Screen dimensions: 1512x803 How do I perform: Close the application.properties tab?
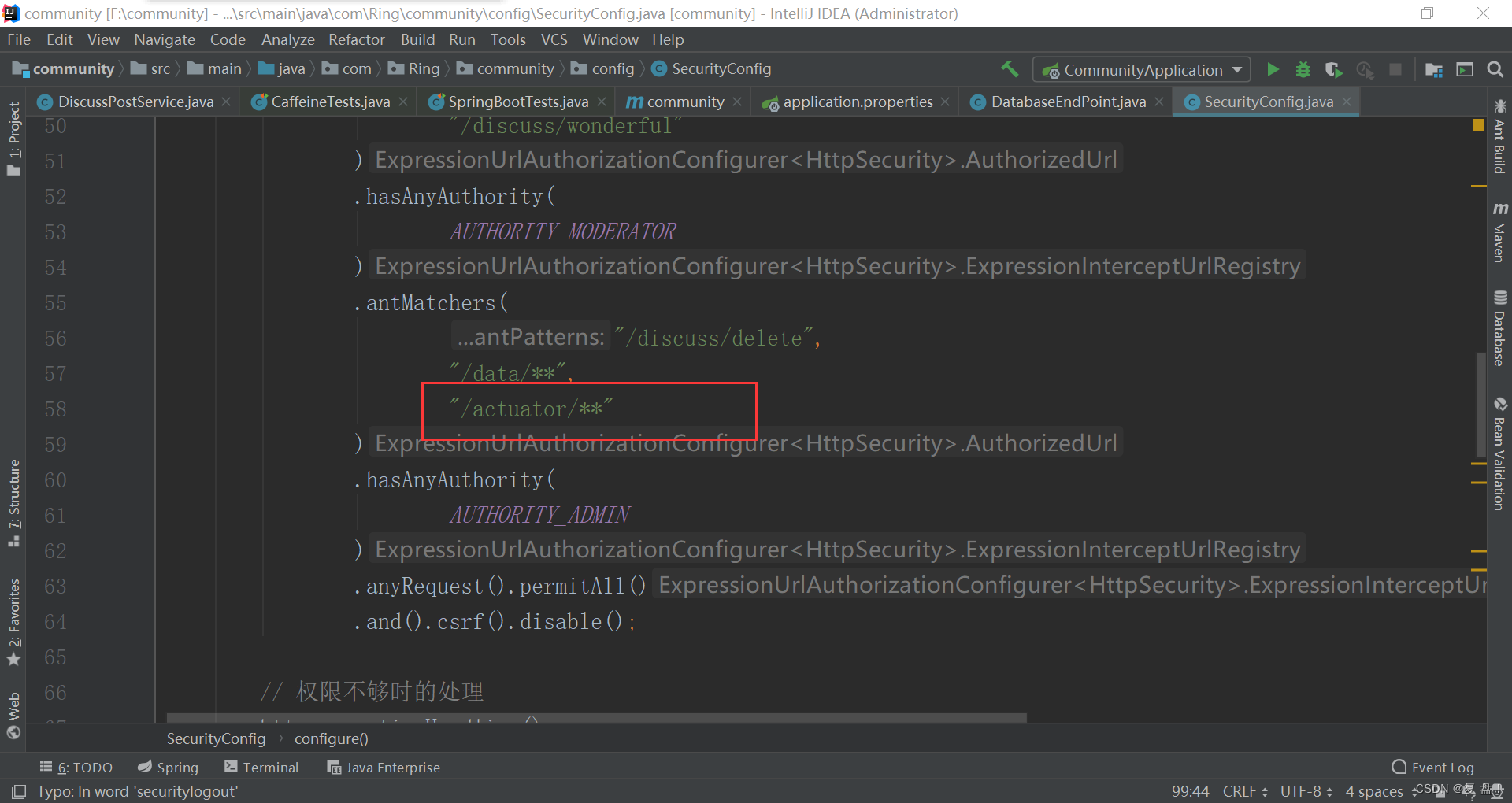(x=945, y=102)
